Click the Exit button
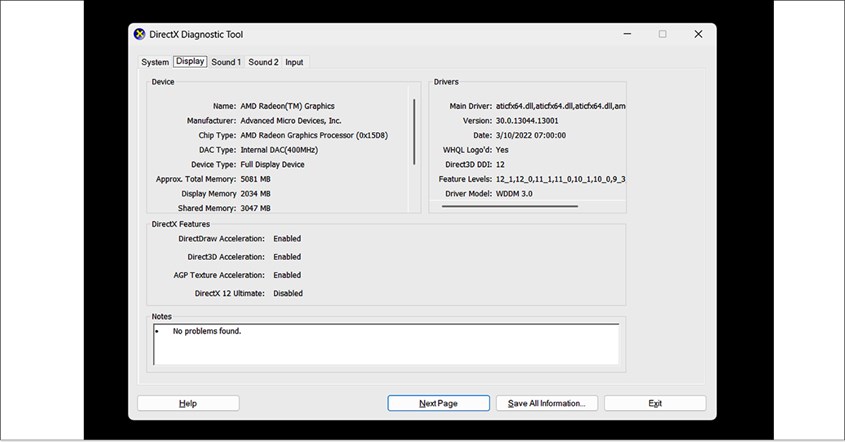Image resolution: width=845 pixels, height=442 pixels. point(655,403)
